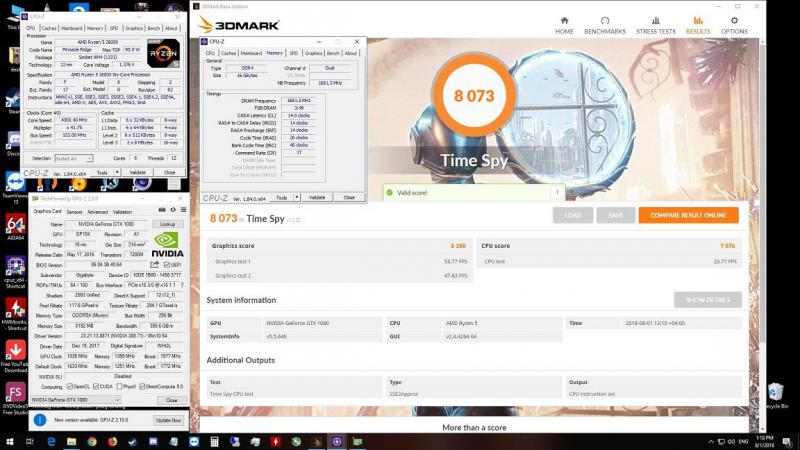The image size is (800, 450).
Task: Open 3DMark Options gear
Action: [734, 24]
